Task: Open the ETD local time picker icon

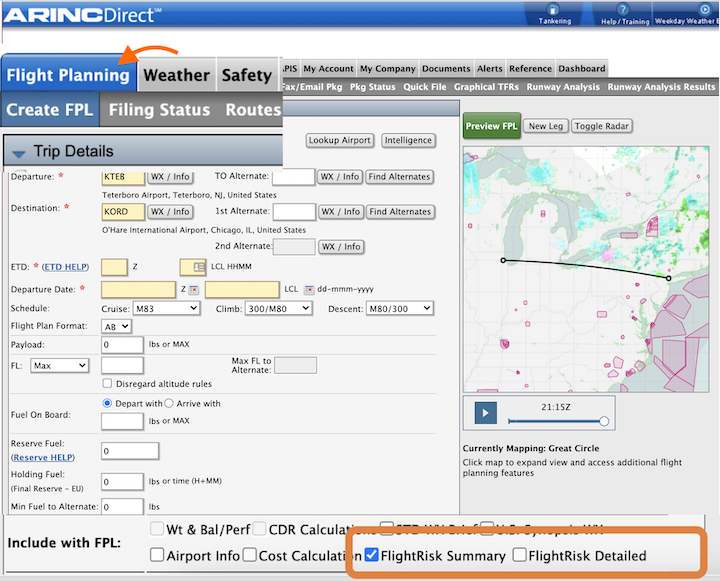Action: click(199, 267)
